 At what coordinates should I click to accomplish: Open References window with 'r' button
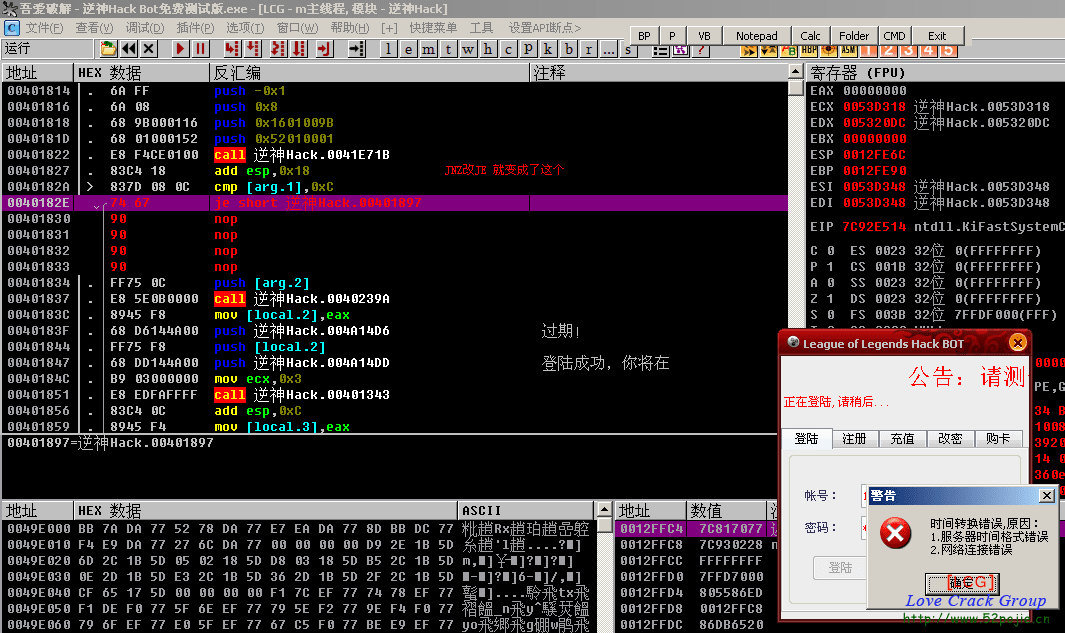pyautogui.click(x=588, y=49)
